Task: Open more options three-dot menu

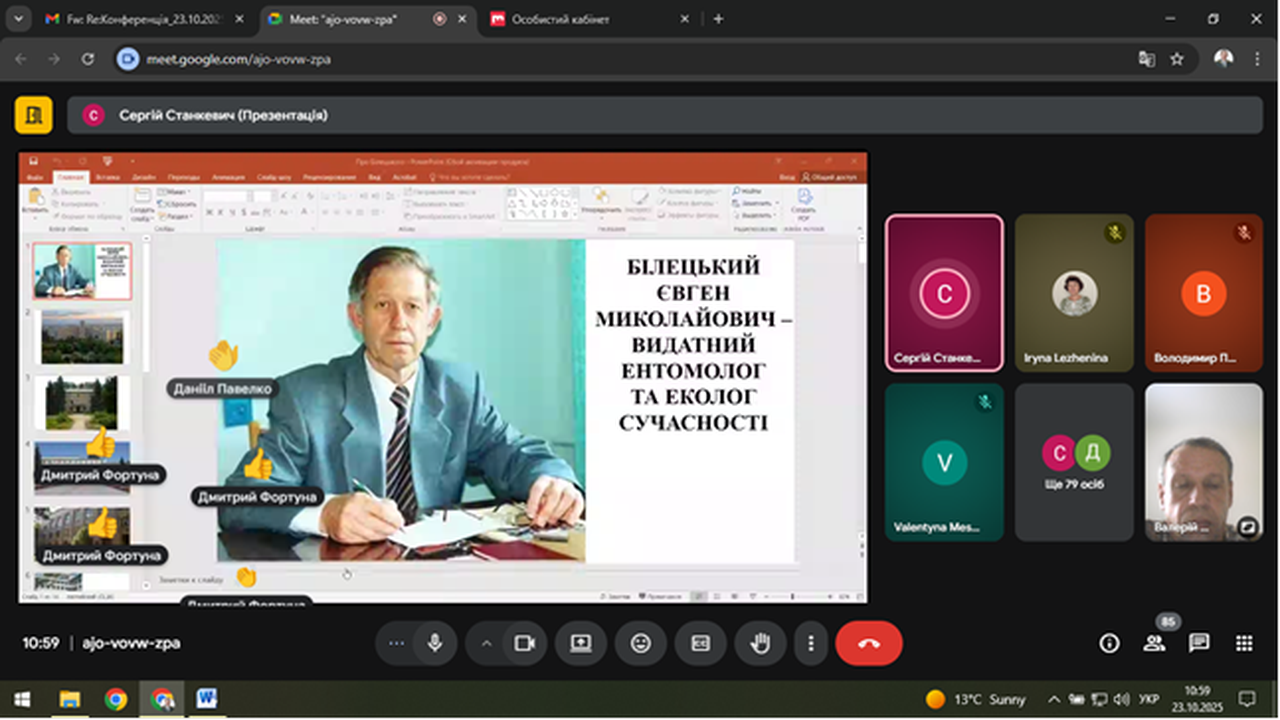Action: [811, 643]
